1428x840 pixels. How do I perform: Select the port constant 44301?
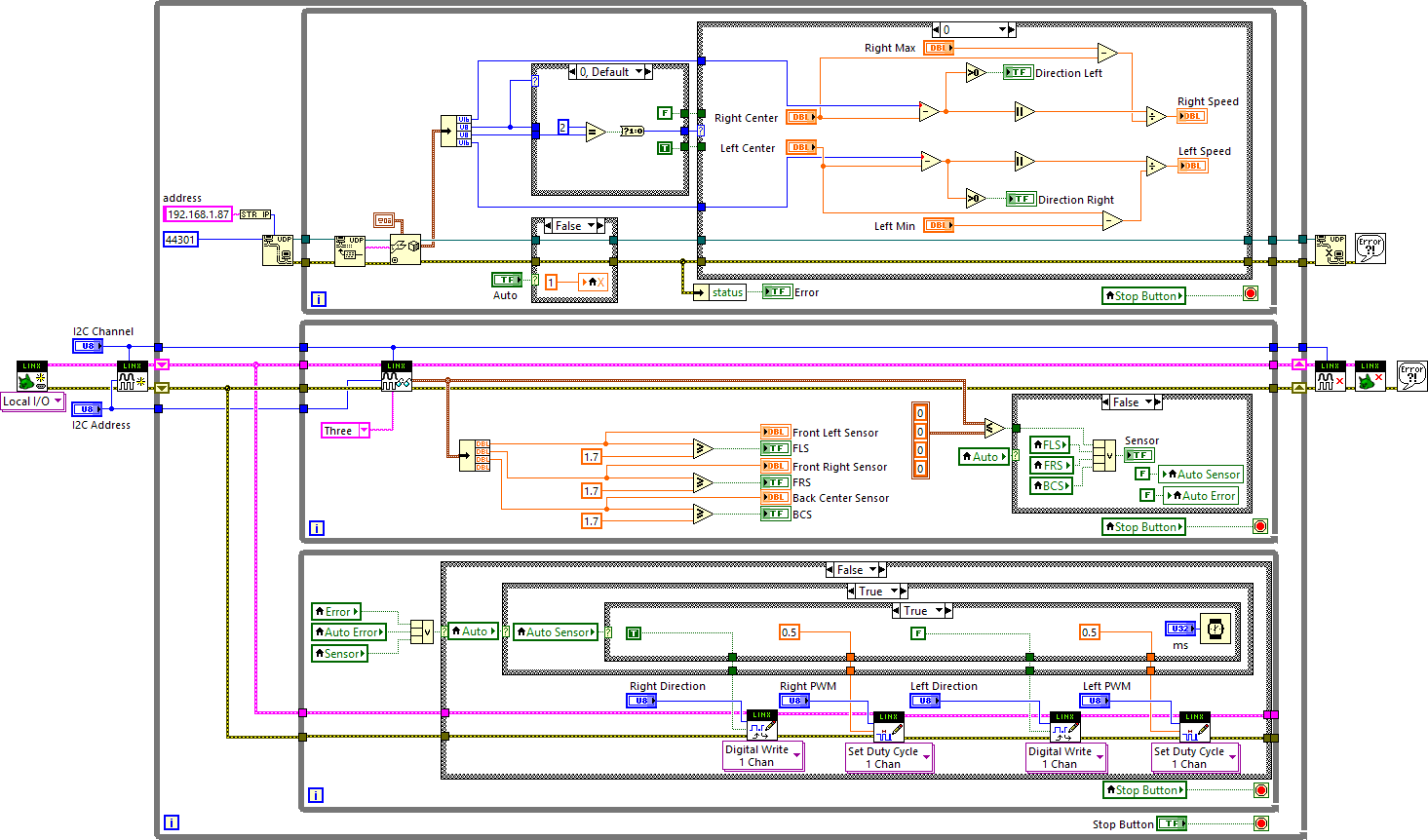coord(180,240)
